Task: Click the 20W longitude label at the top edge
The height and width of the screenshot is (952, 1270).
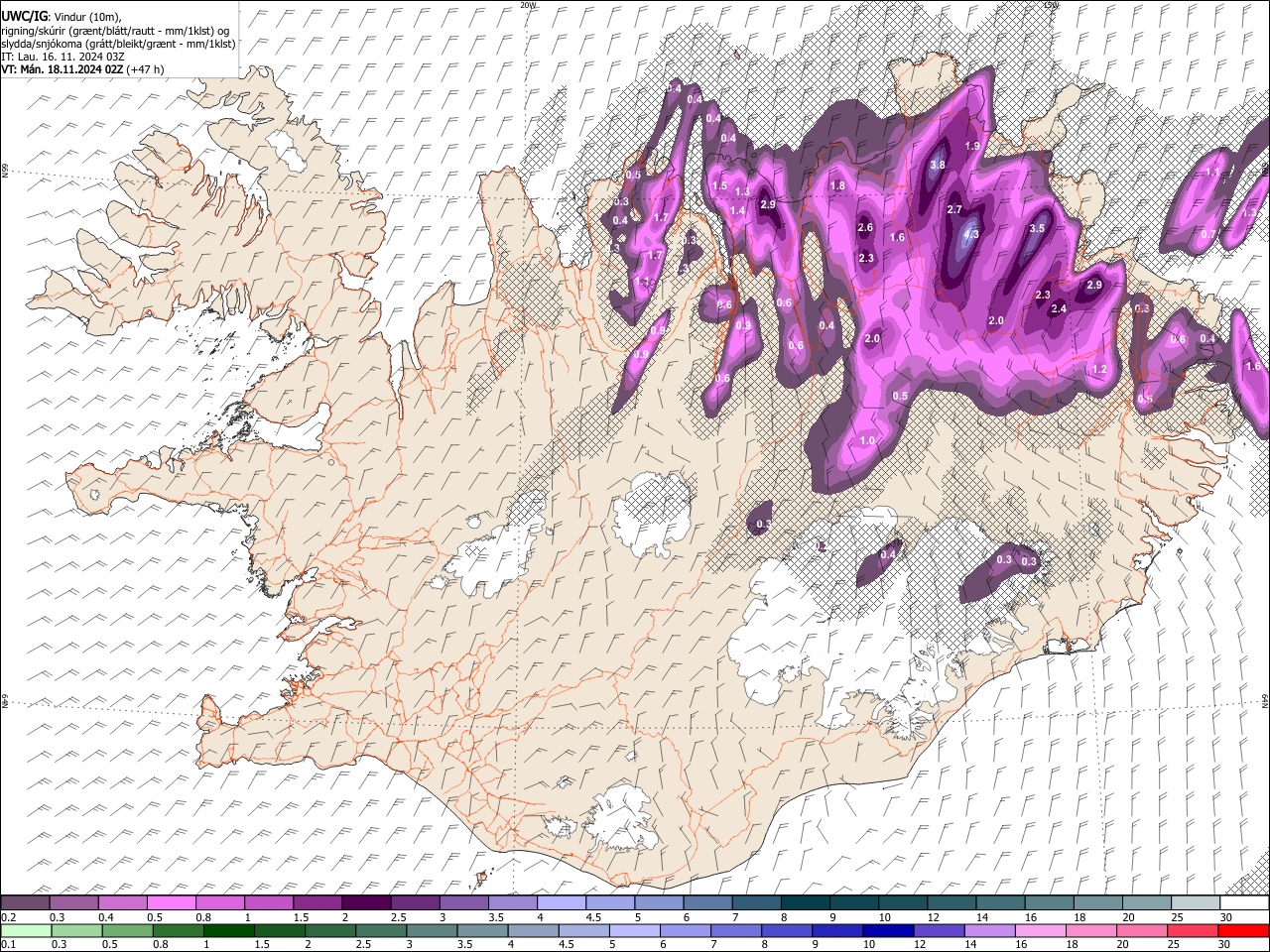Action: coord(528,5)
